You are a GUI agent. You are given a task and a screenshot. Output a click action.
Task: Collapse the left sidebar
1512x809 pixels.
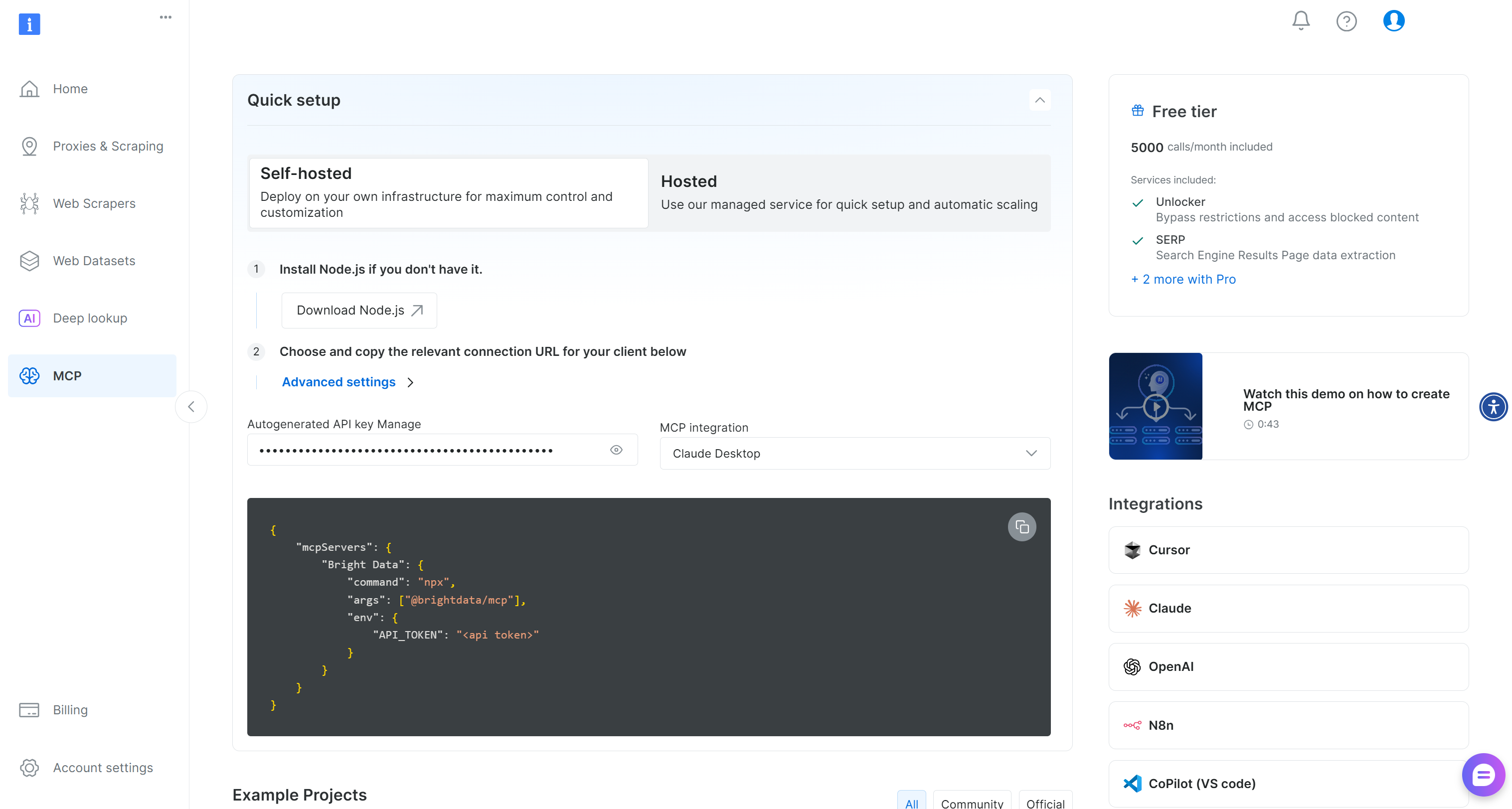pos(191,406)
